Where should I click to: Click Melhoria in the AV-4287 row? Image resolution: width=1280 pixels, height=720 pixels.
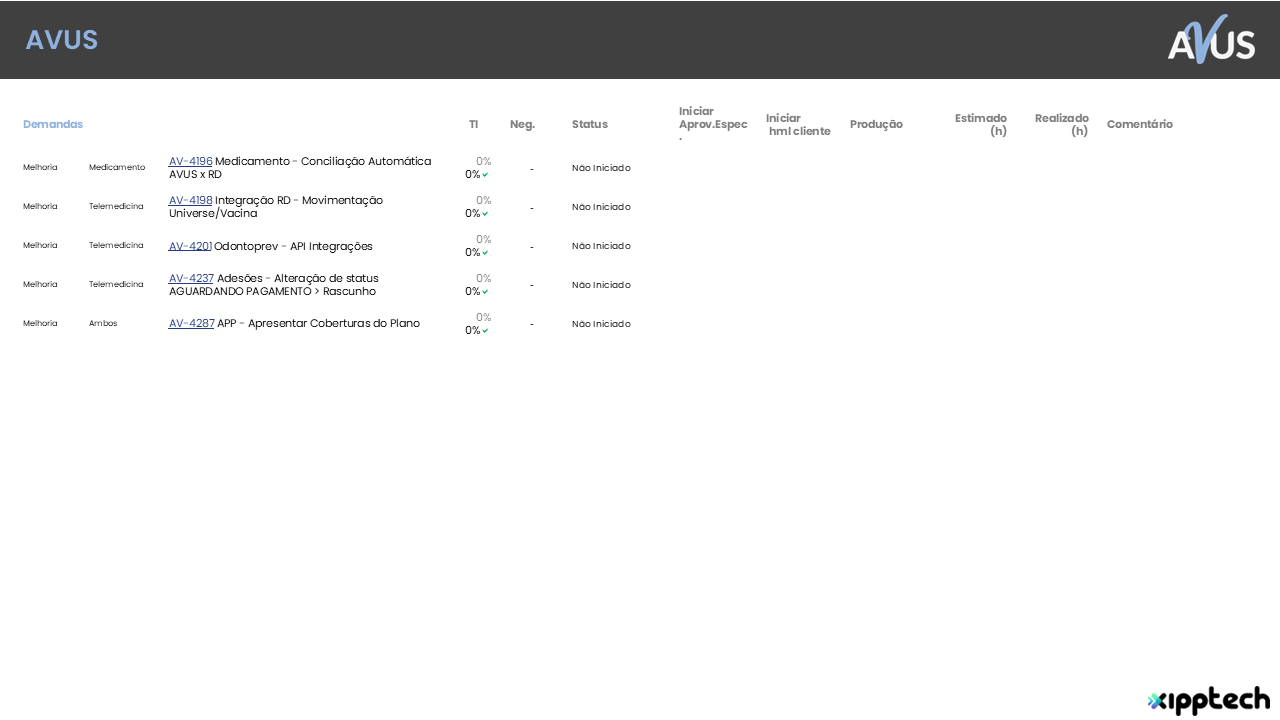tap(40, 324)
